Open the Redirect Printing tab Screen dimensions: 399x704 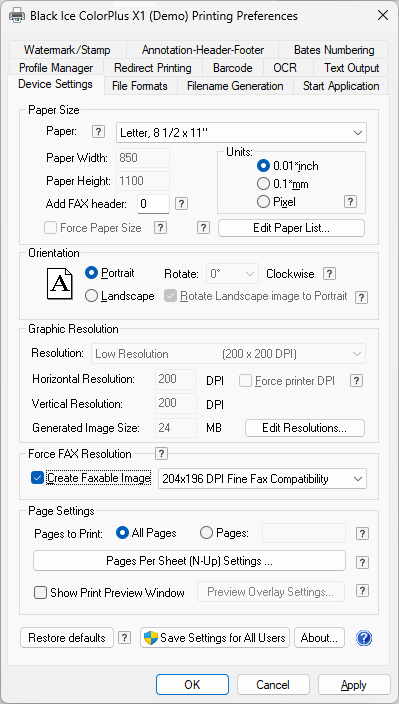pos(153,68)
